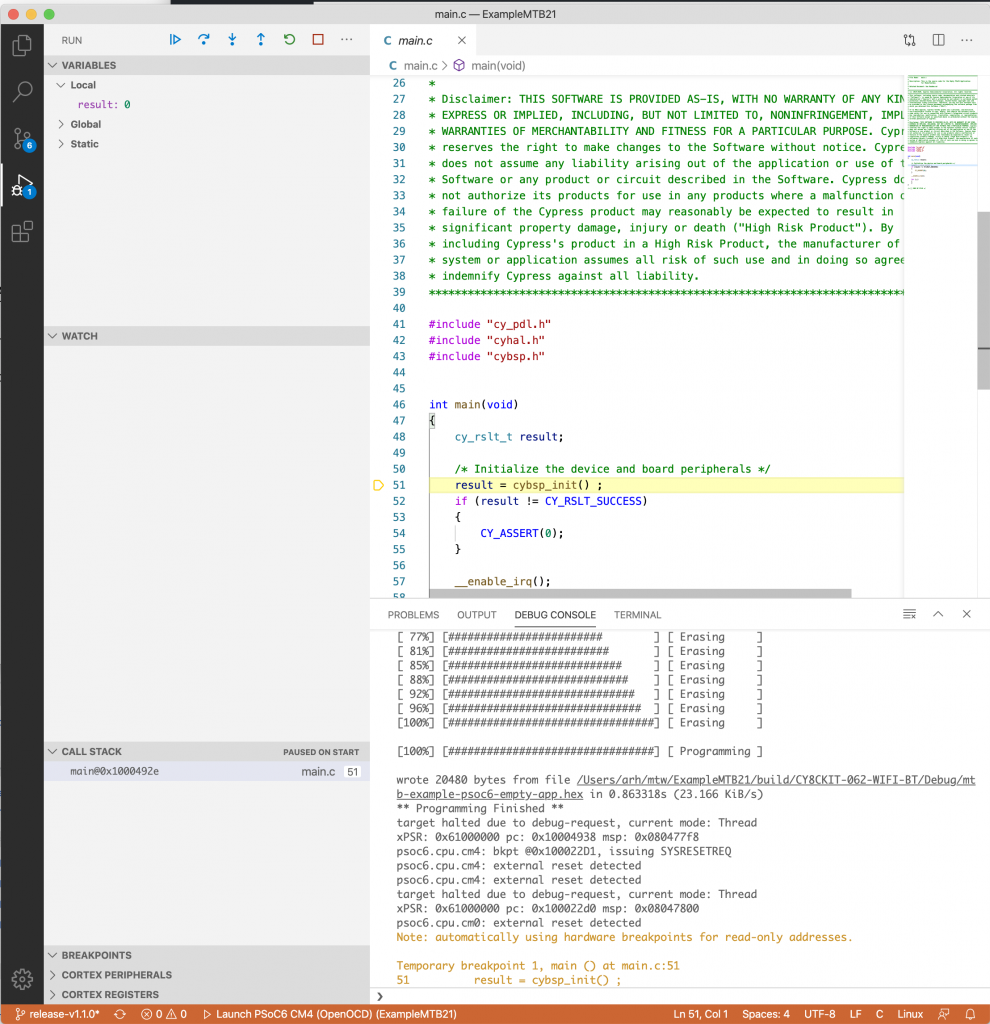Viewport: 990px width, 1024px height.
Task: Toggle the split editor layout icon
Action: point(938,40)
